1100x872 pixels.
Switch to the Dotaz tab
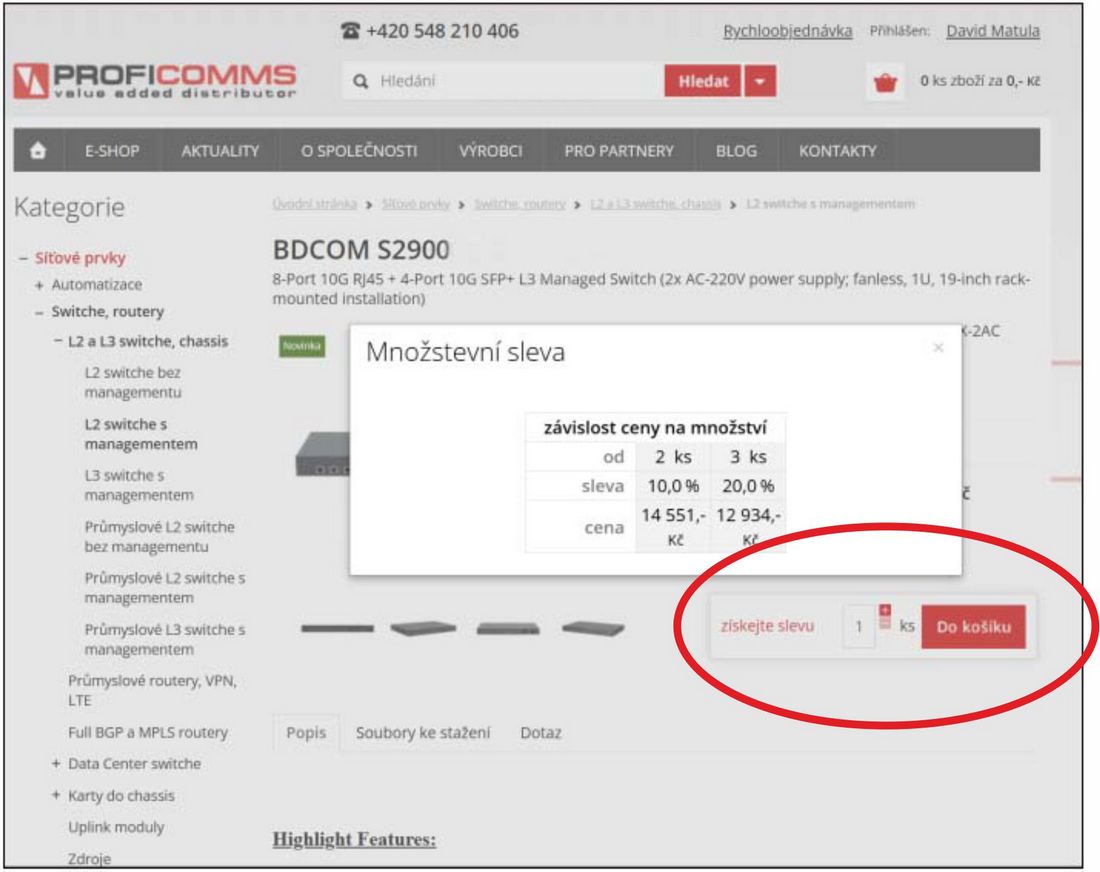[x=541, y=733]
